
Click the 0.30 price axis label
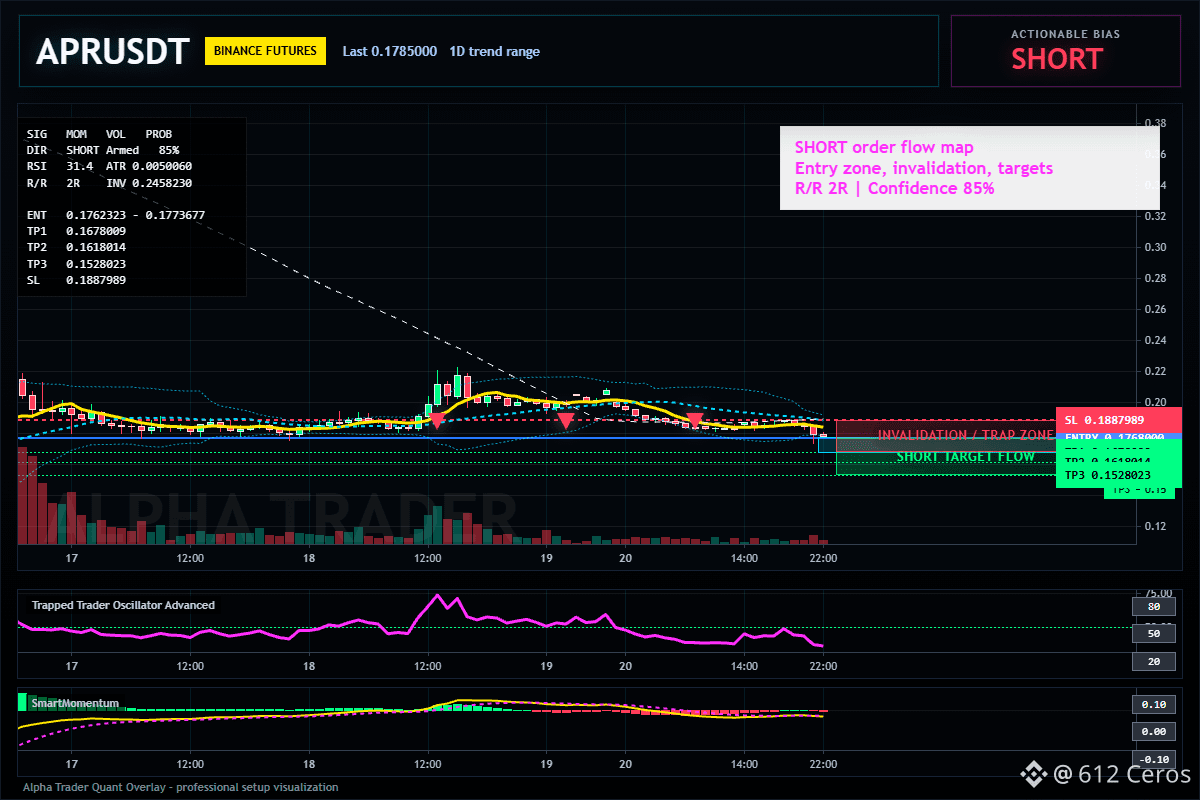(x=1154, y=247)
